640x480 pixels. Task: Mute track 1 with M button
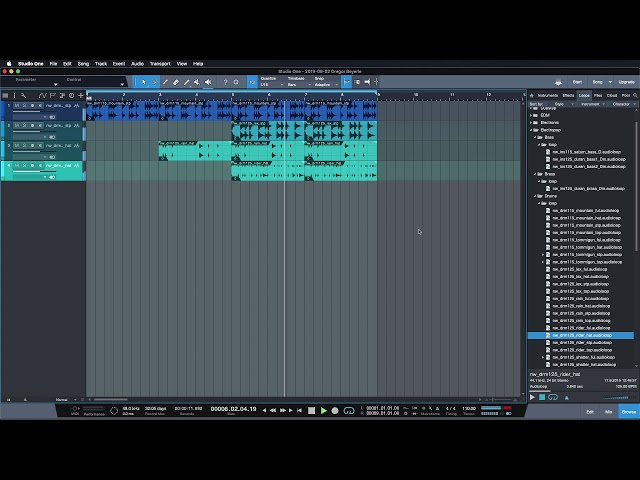(17, 106)
